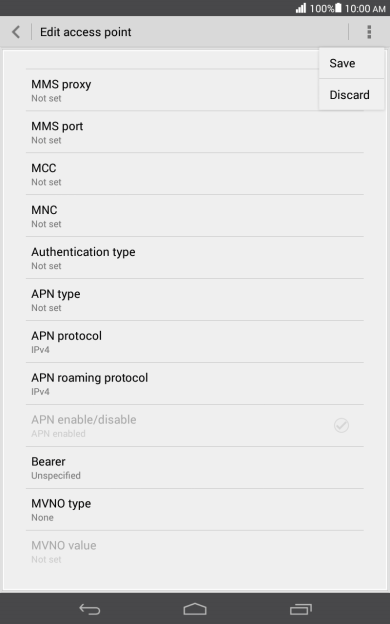Edit the MCC value
This screenshot has height=624, width=390.
pyautogui.click(x=195, y=174)
